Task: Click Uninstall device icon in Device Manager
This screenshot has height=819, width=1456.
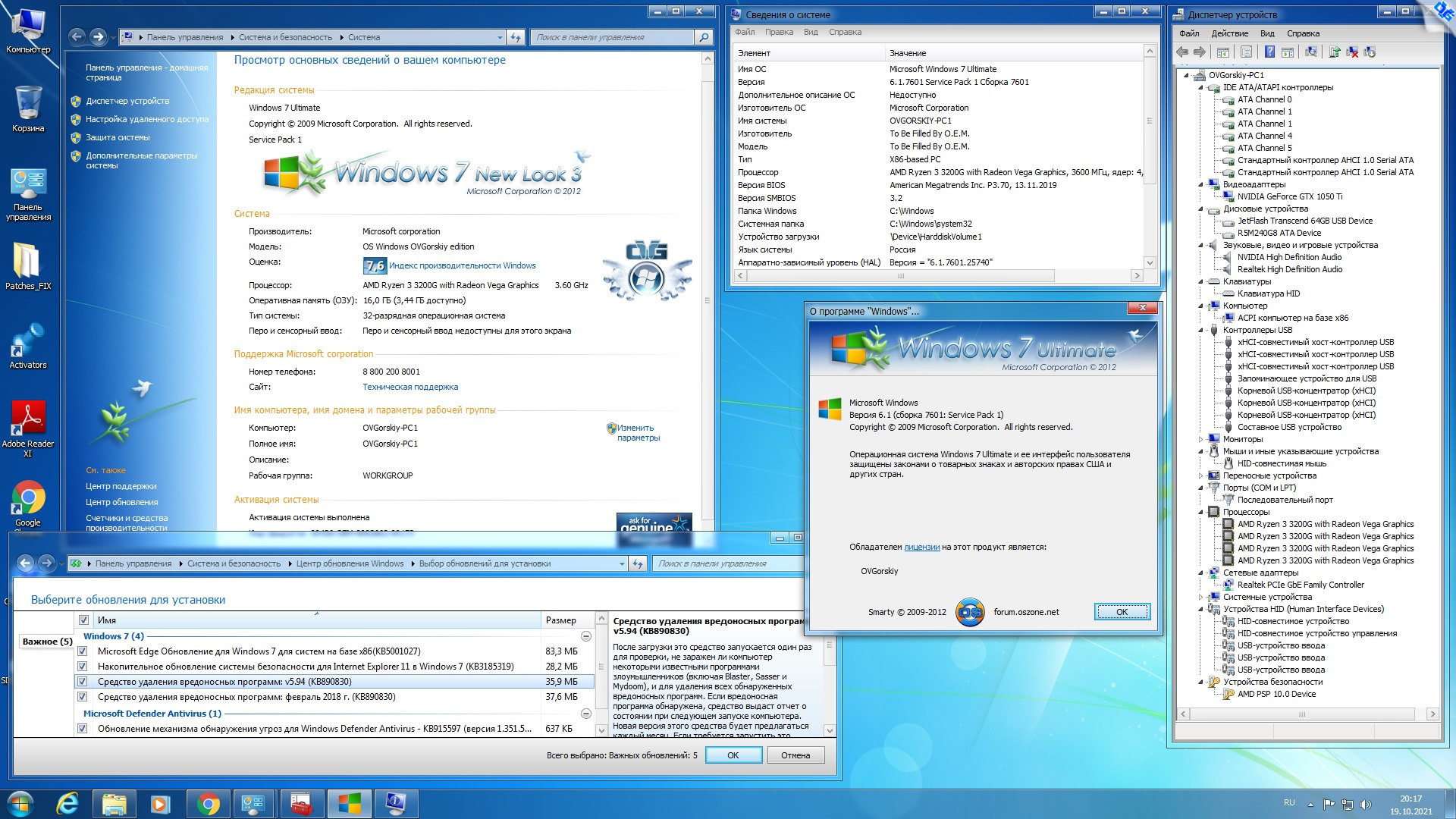Action: pos(1352,52)
